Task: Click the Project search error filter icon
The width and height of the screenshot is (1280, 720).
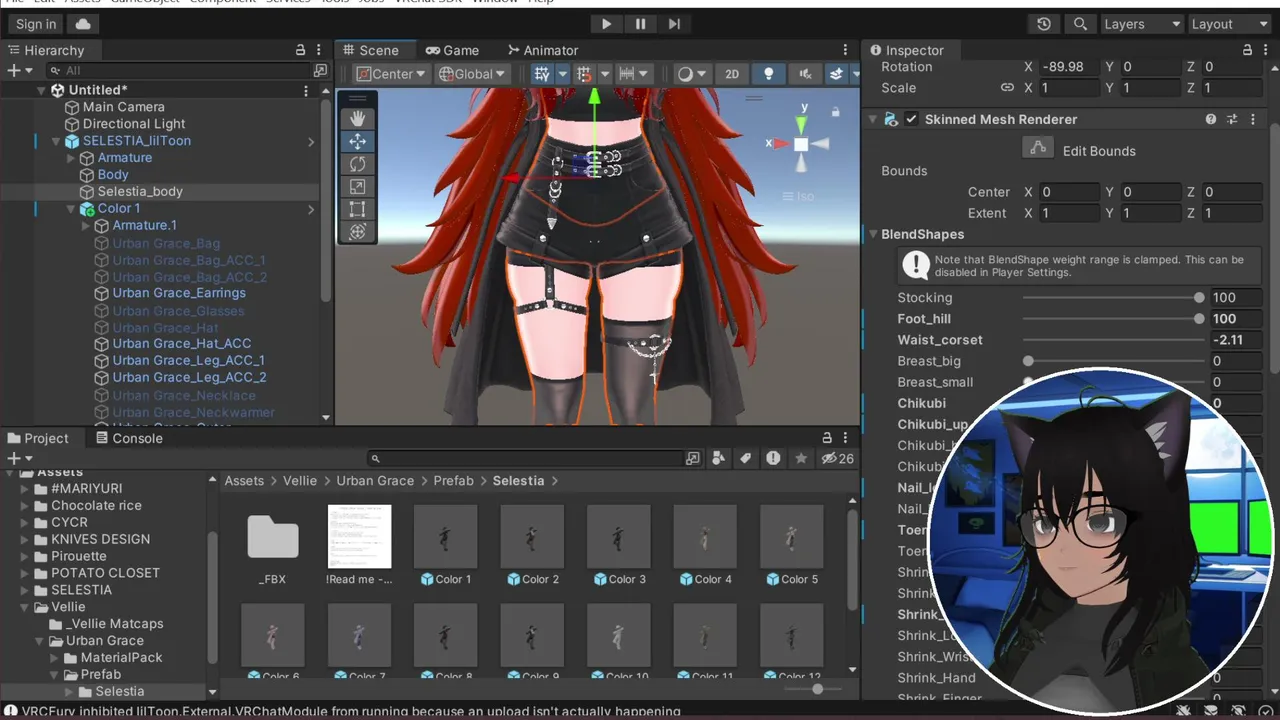Action: click(773, 458)
